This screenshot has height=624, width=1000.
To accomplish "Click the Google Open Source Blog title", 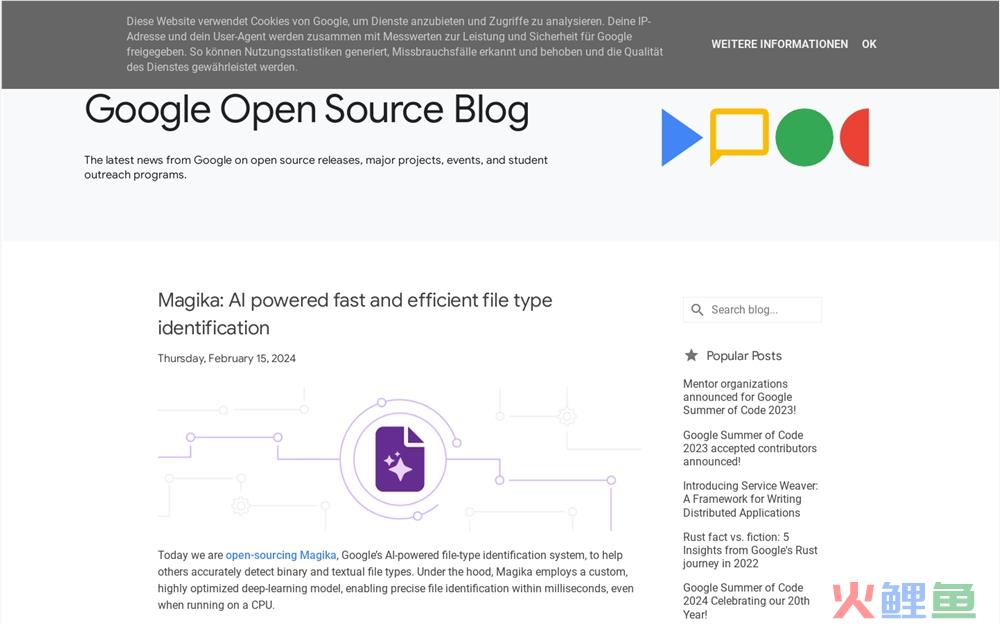I will (x=307, y=110).
